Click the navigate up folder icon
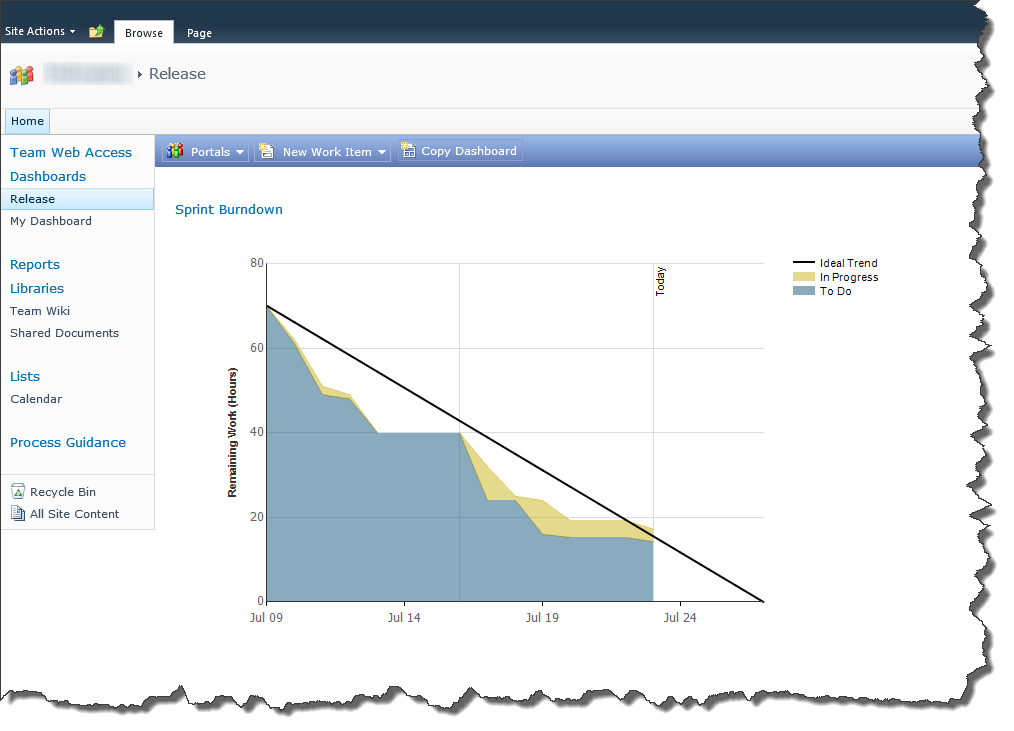Image resolution: width=1014 pixels, height=731 pixels. click(x=96, y=32)
